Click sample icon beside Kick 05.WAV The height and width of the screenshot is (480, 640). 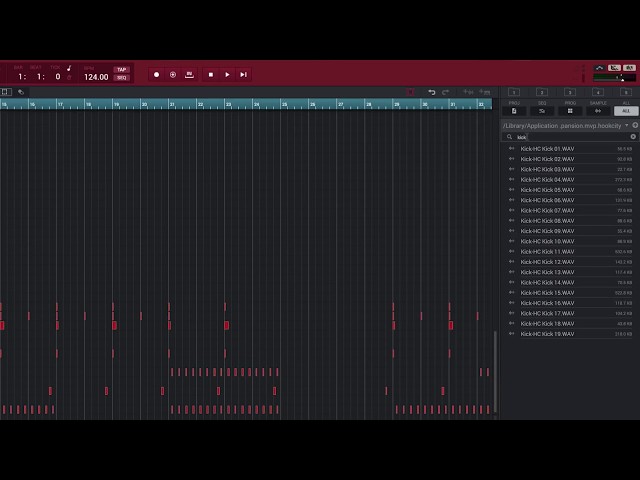coord(511,189)
